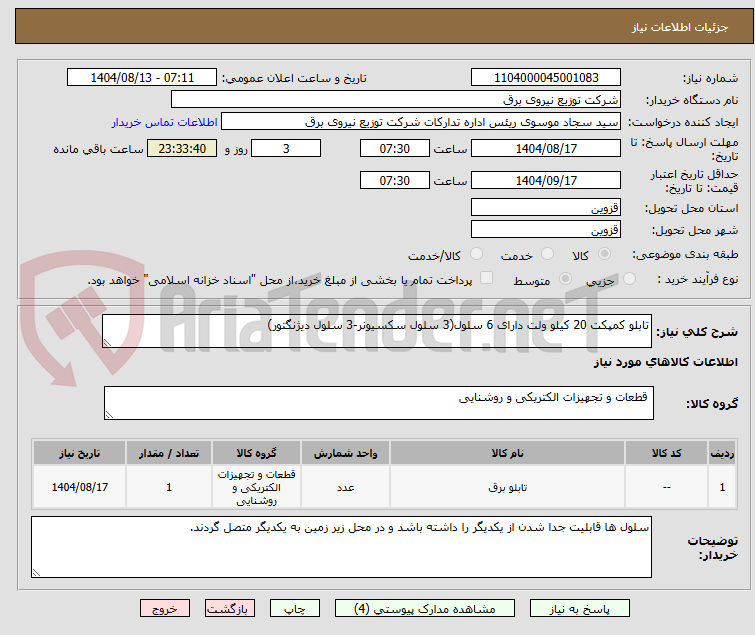Click the نام دستگاه خریدار field
This screenshot has height=635, width=755.
396,99
